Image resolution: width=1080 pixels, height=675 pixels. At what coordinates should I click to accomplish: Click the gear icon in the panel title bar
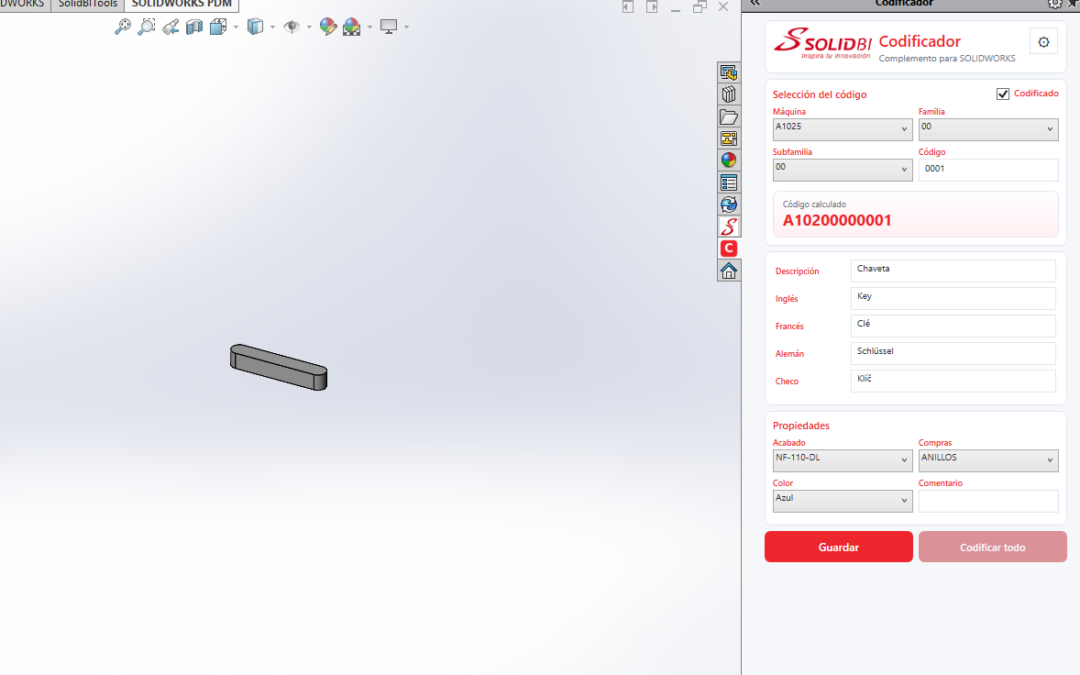[x=1055, y=3]
